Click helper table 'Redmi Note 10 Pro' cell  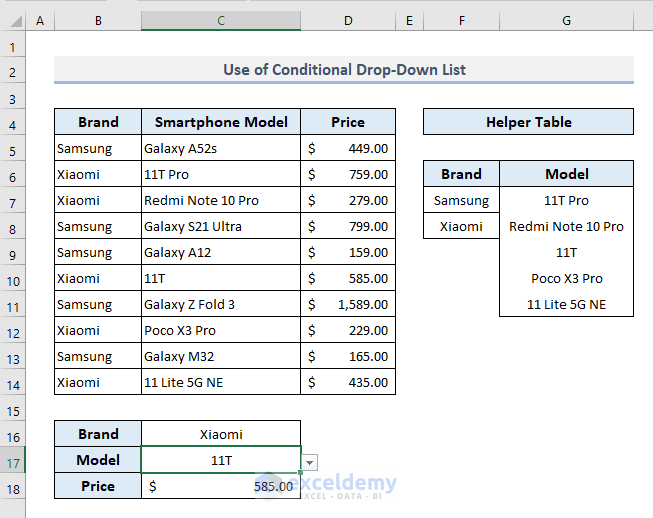pyautogui.click(x=566, y=226)
